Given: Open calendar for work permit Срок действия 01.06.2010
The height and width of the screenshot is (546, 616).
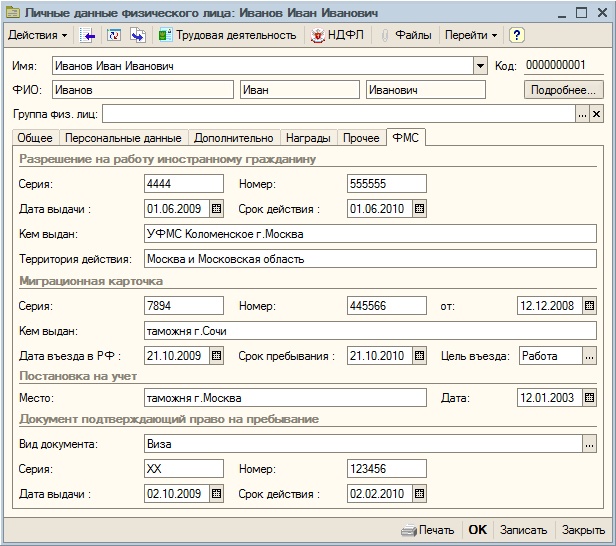Looking at the screenshot, I should [x=420, y=209].
